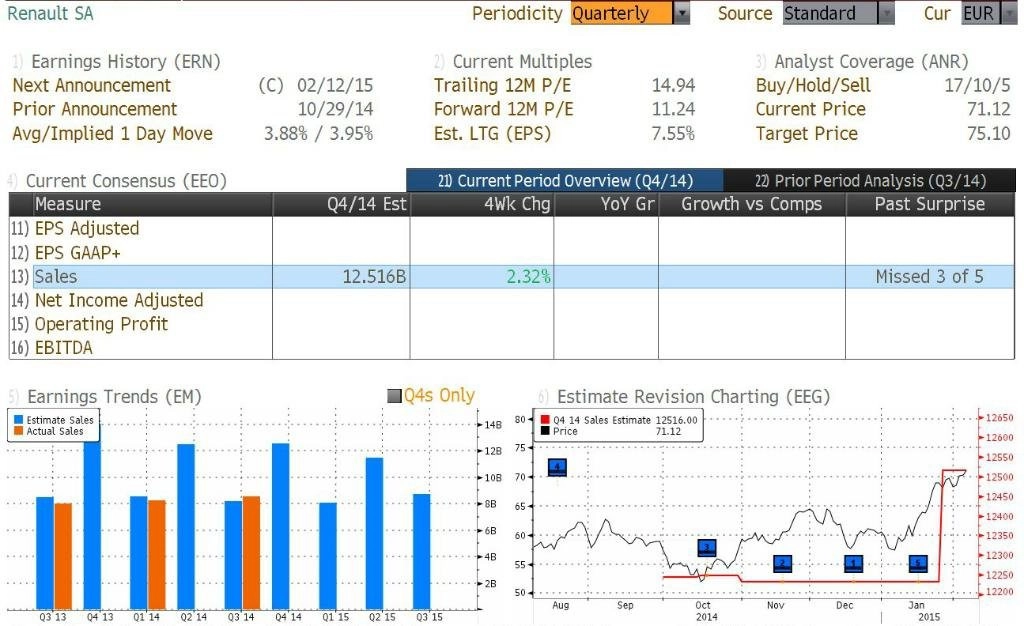
Task: Click the 14.94 trailing P/E value
Action: (x=673, y=86)
